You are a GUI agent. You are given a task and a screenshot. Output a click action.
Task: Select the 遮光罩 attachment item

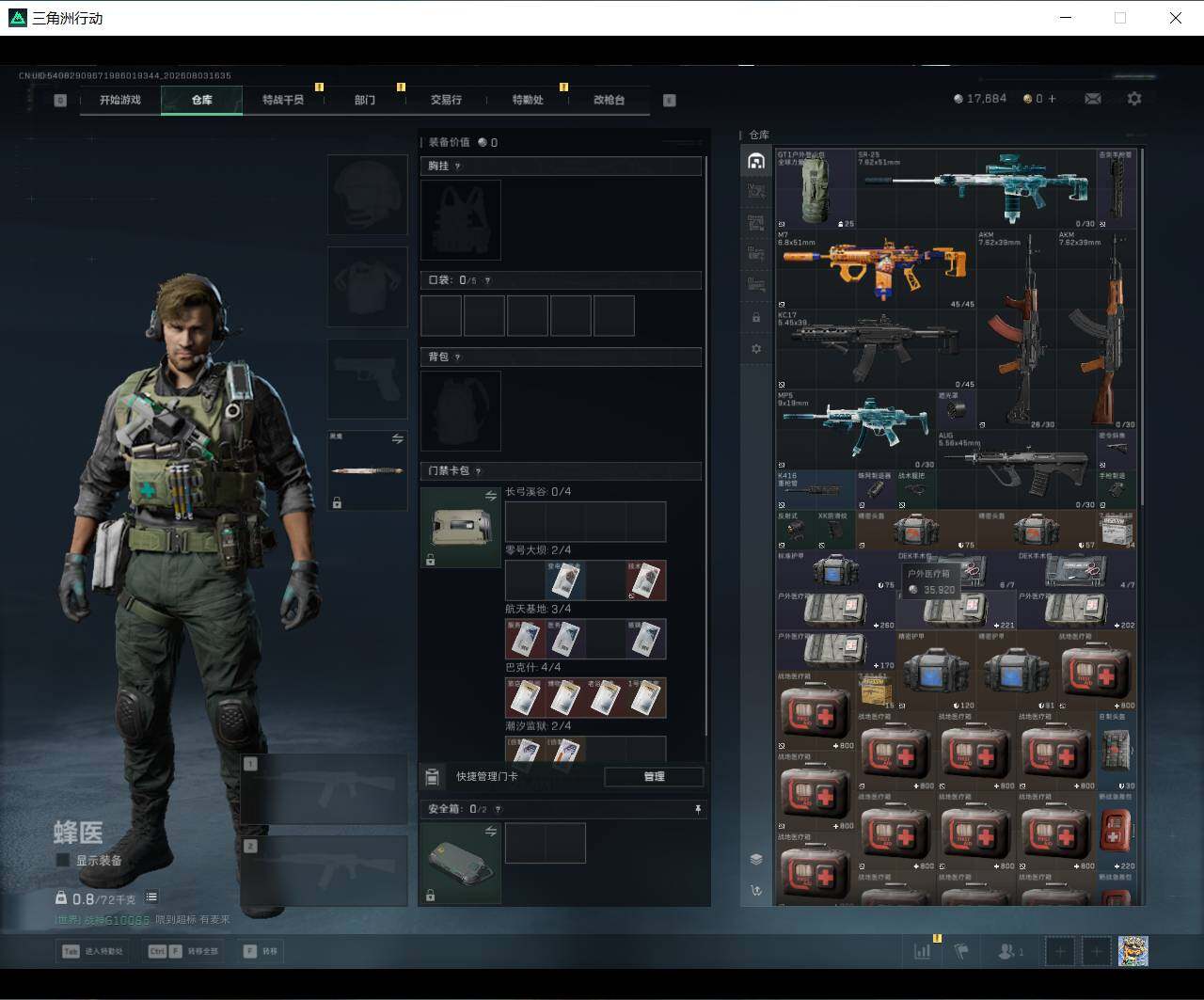point(957,410)
